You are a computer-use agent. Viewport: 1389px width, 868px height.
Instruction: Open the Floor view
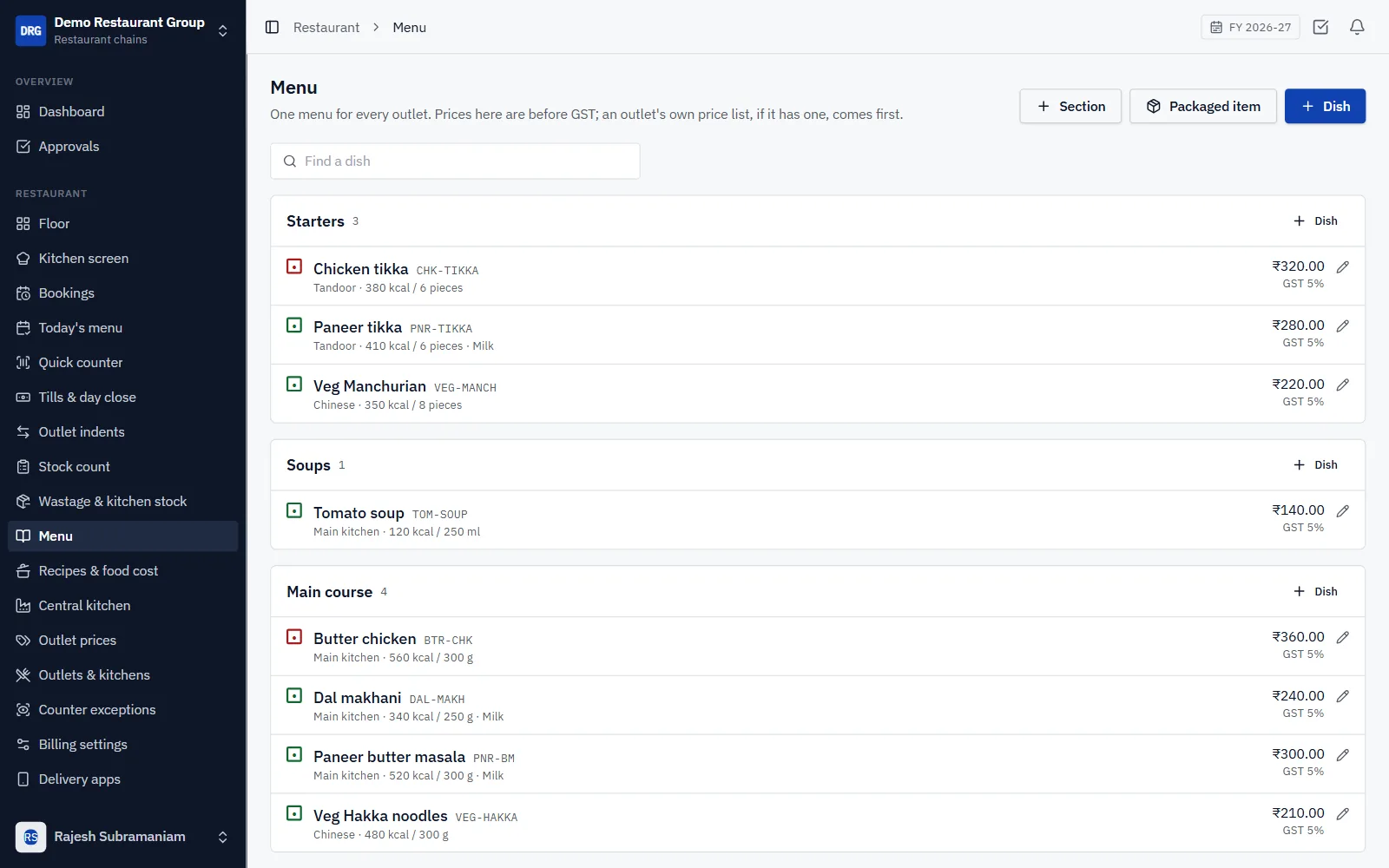pos(122,224)
